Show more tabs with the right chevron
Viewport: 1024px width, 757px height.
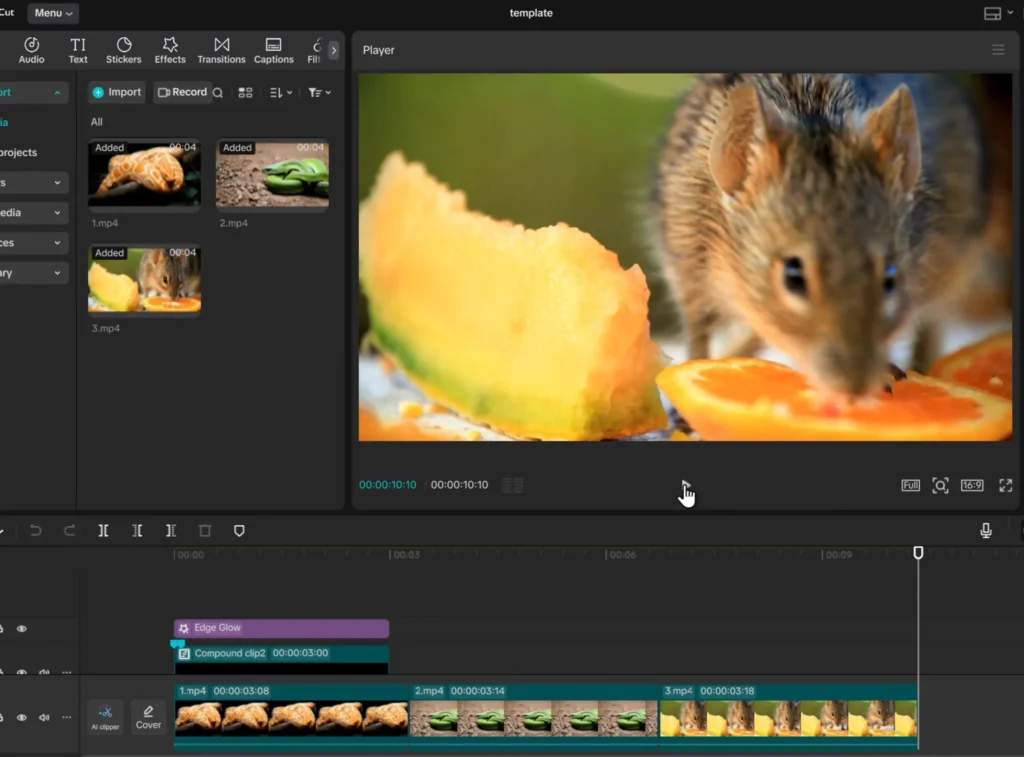[334, 50]
